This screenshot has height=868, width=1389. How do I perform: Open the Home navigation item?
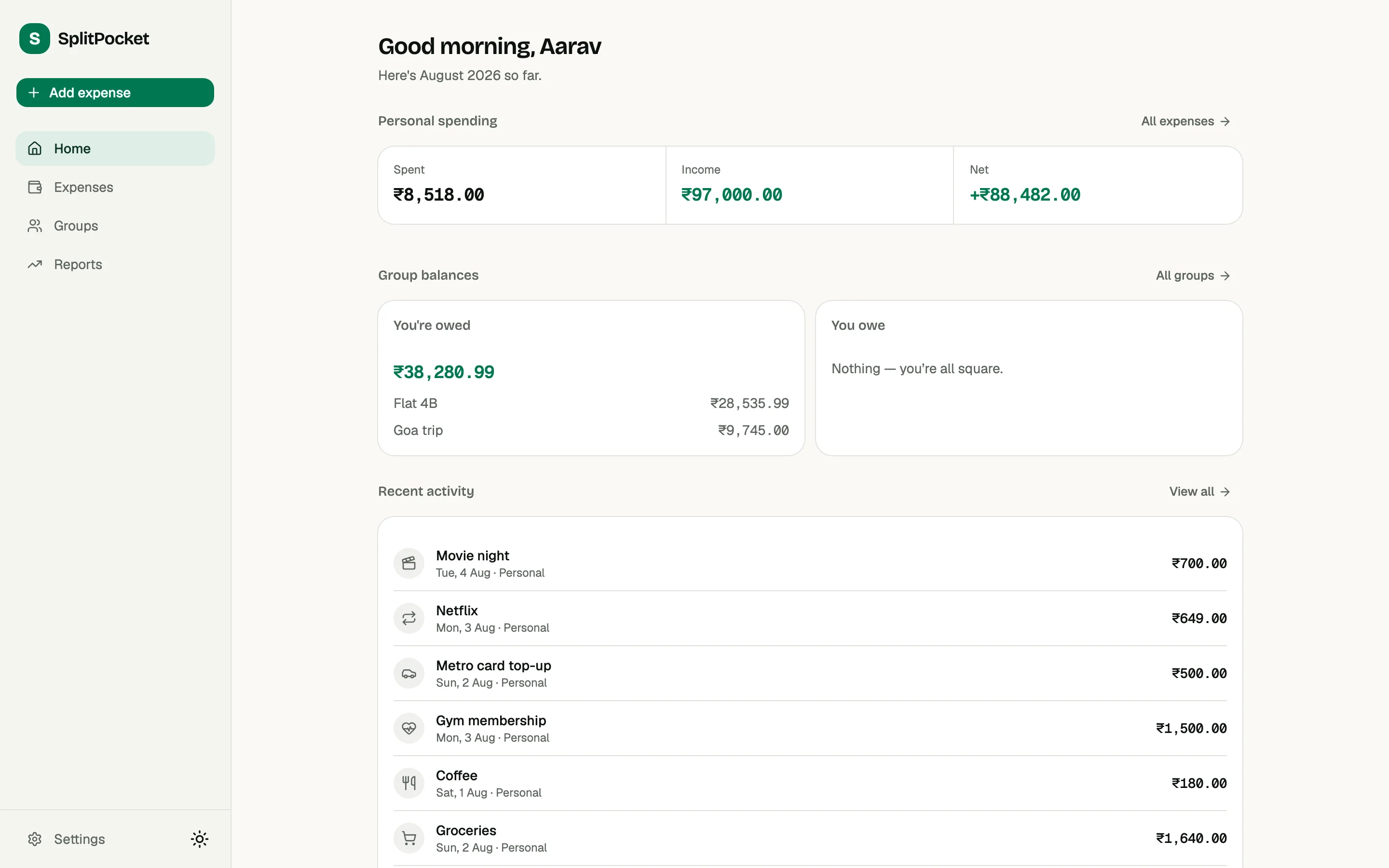[x=115, y=149]
